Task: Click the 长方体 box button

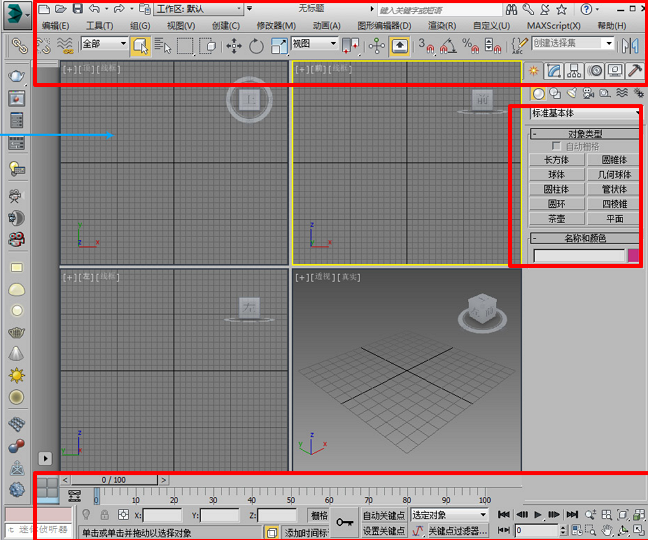Action: (x=556, y=160)
